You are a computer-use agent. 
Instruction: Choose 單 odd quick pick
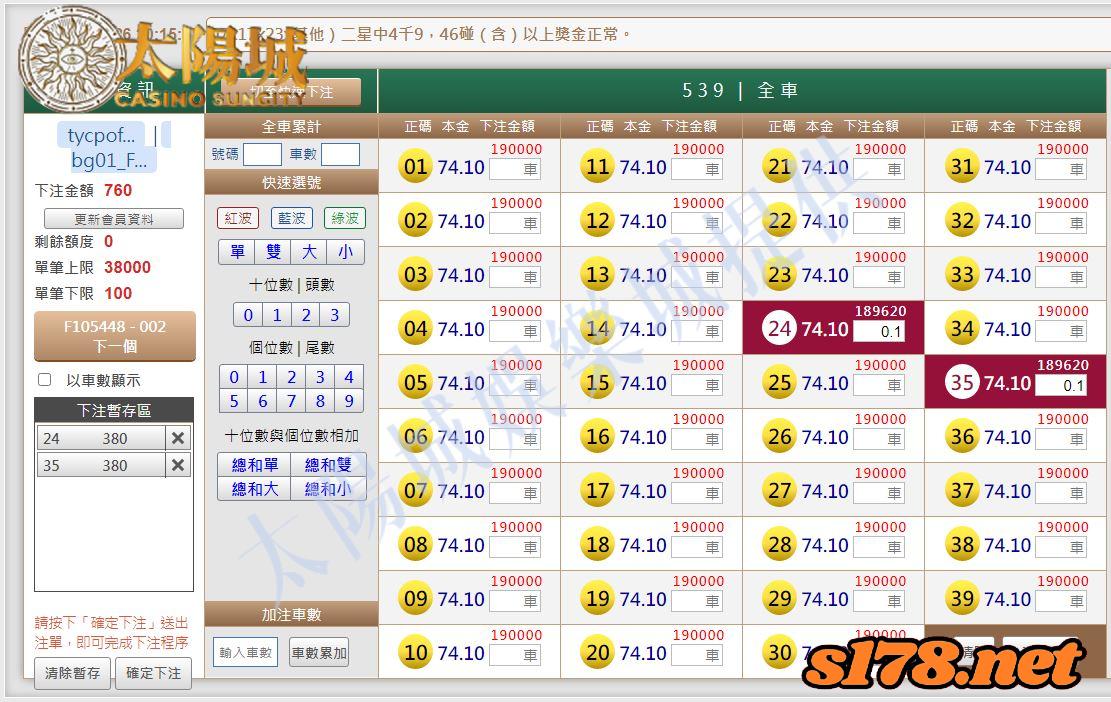pyautogui.click(x=237, y=251)
